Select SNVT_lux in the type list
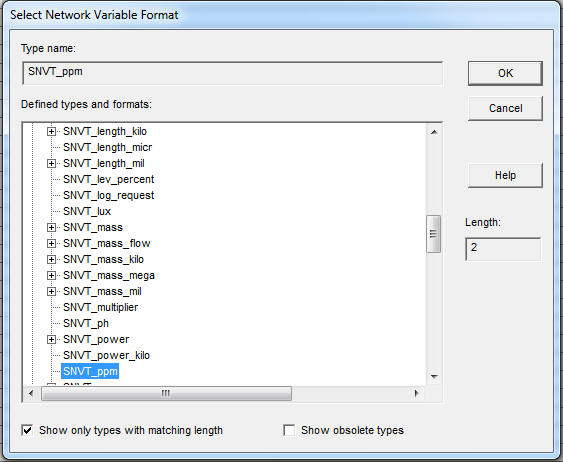563x462 pixels. [x=87, y=211]
